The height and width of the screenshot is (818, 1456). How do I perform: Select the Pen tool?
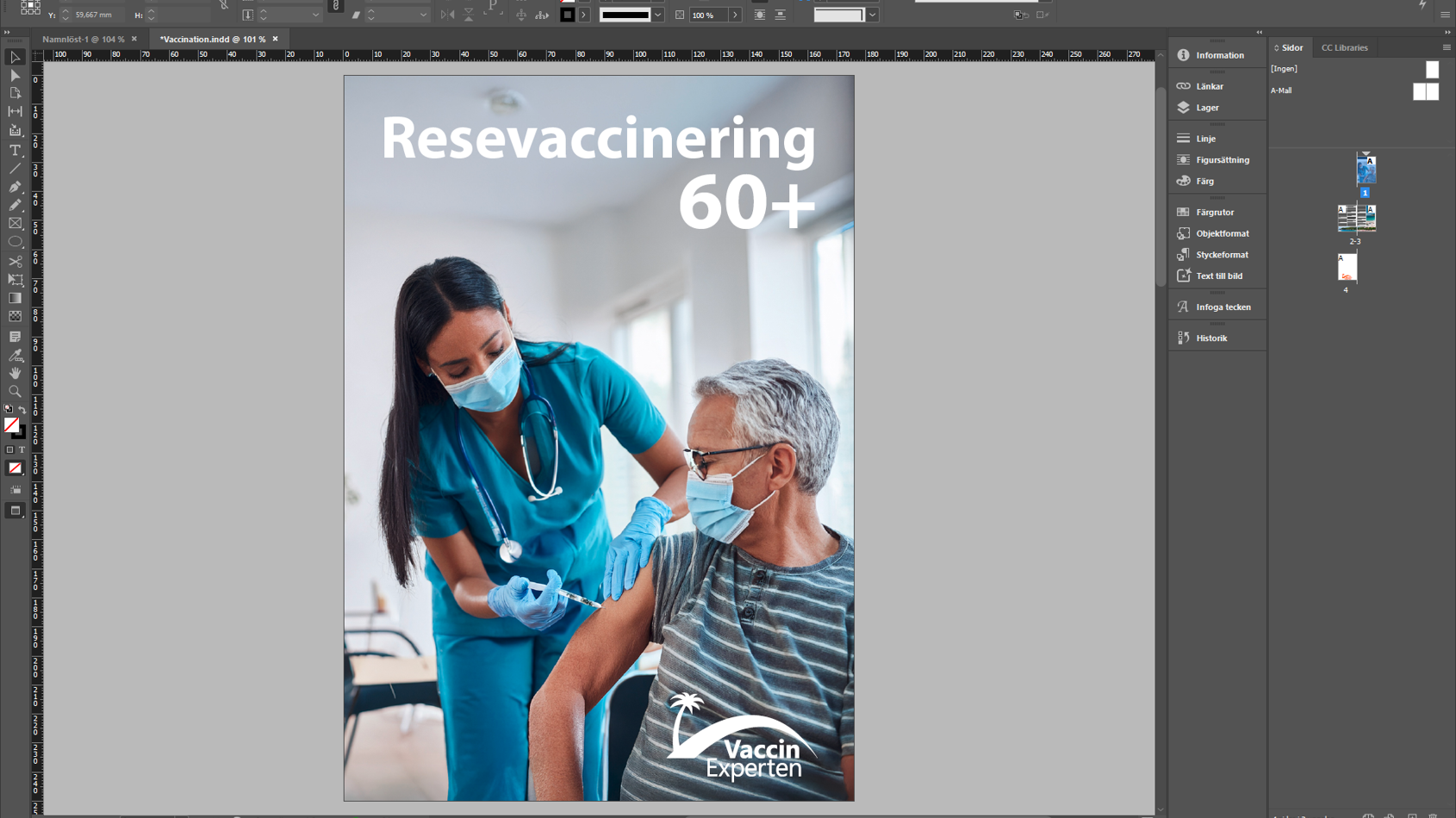click(15, 187)
